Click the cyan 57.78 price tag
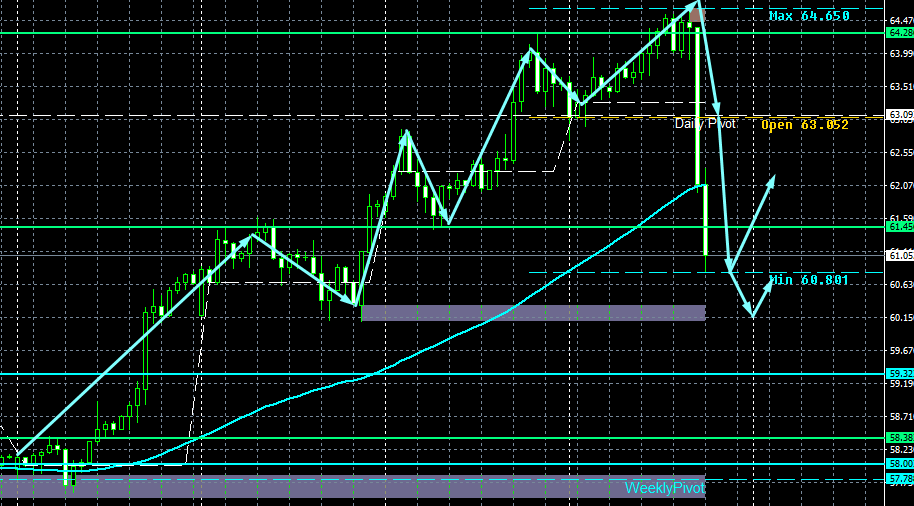914x506 pixels. 899,479
